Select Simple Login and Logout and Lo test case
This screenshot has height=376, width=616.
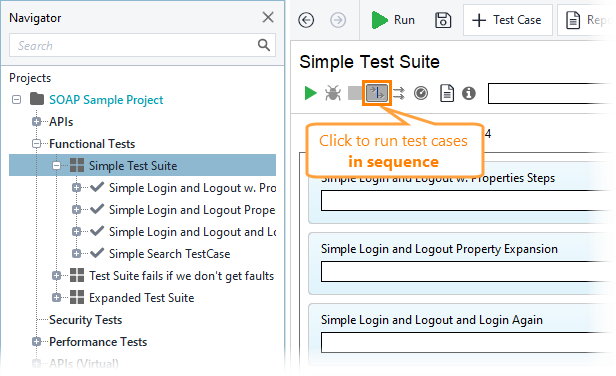tap(192, 232)
